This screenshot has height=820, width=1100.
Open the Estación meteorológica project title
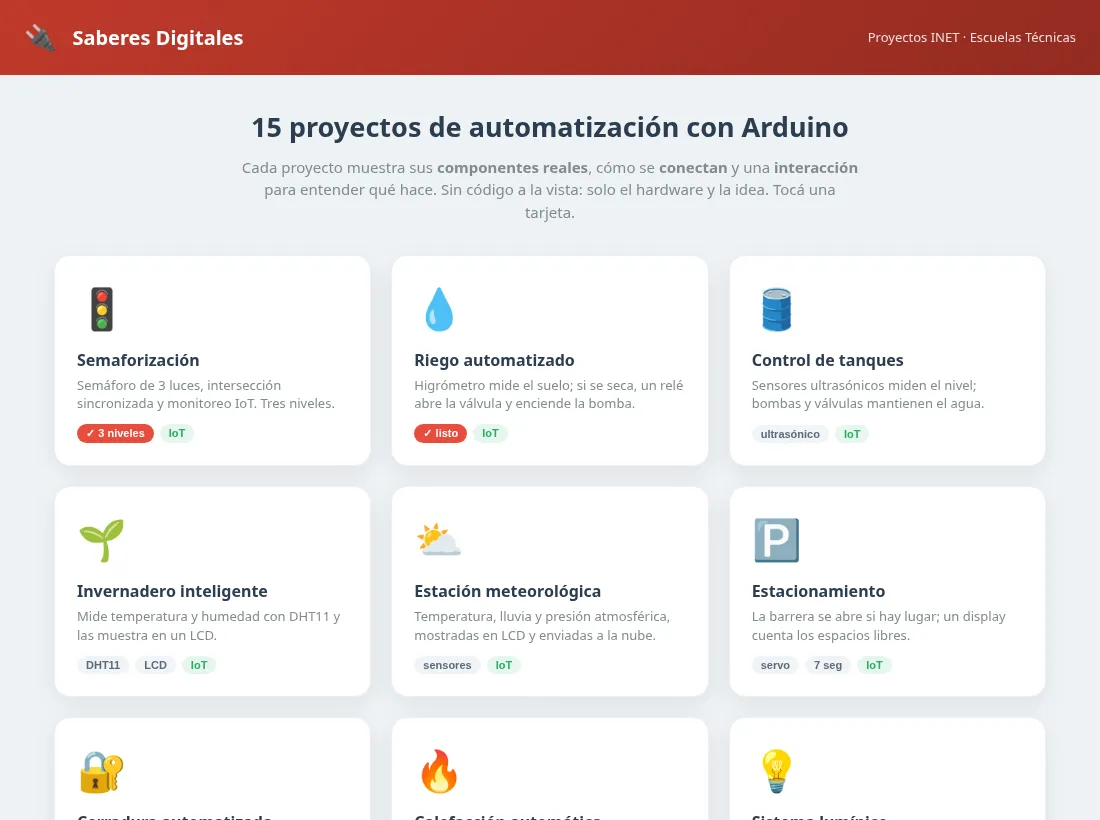(x=508, y=591)
